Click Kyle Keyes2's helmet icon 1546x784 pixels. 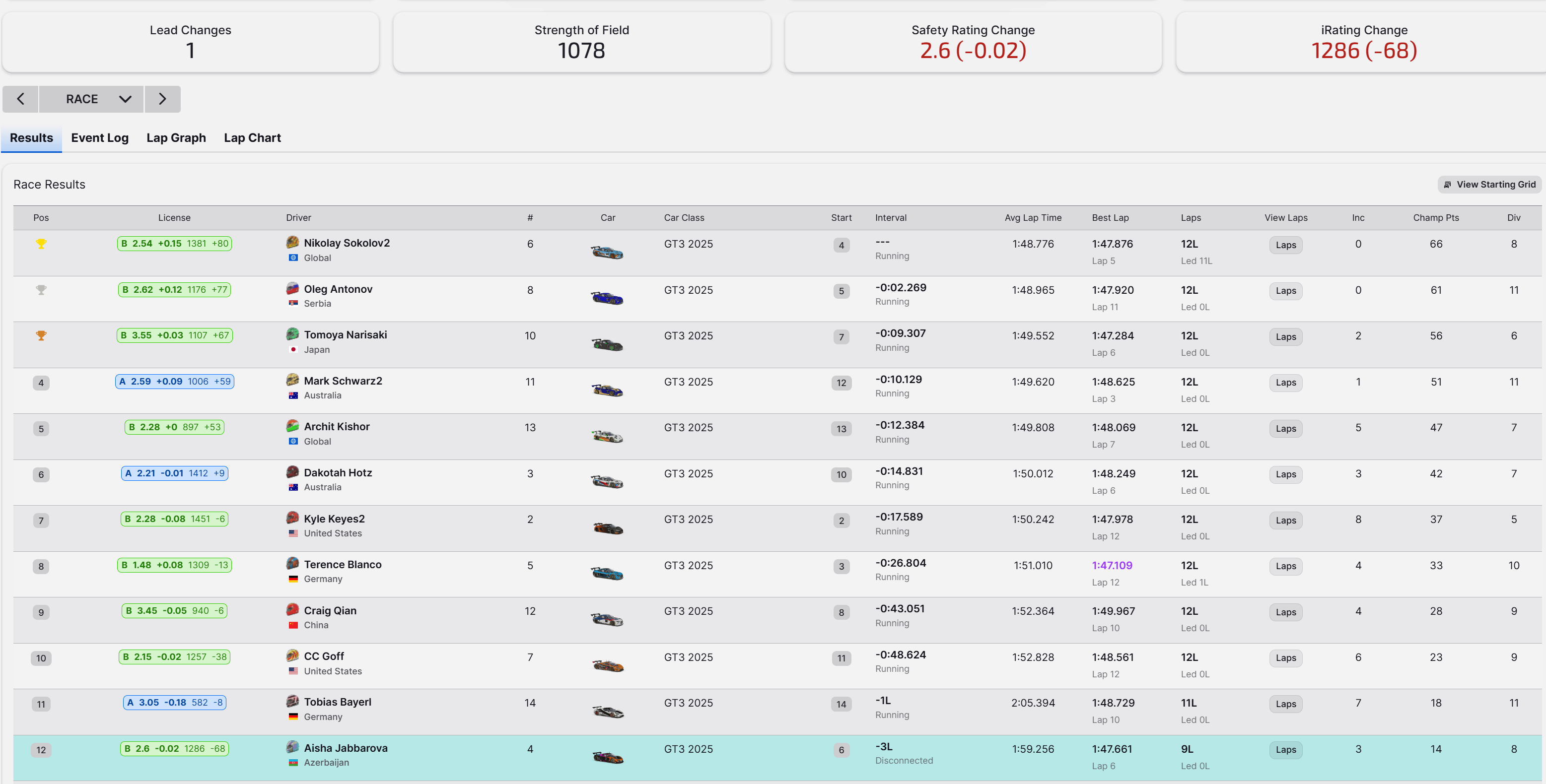tap(292, 518)
